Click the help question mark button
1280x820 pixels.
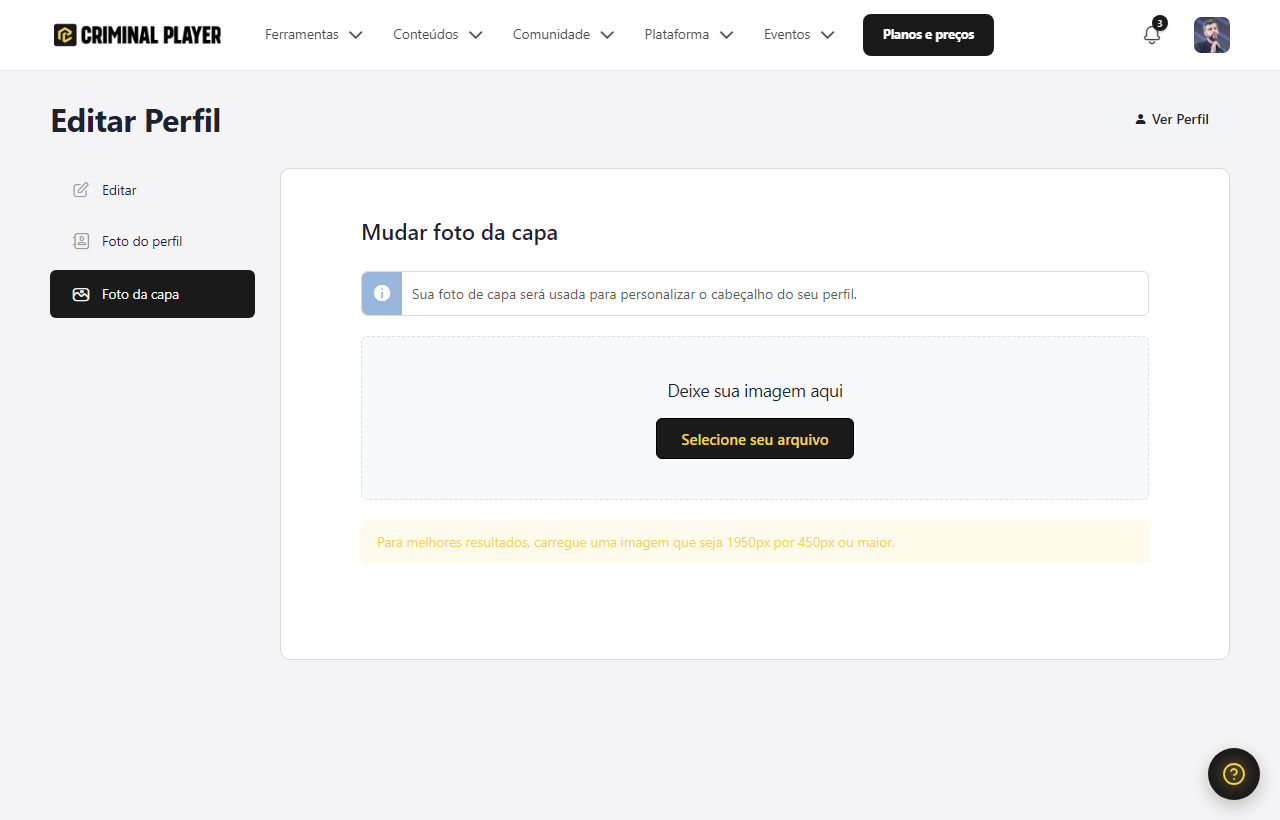(x=1234, y=774)
